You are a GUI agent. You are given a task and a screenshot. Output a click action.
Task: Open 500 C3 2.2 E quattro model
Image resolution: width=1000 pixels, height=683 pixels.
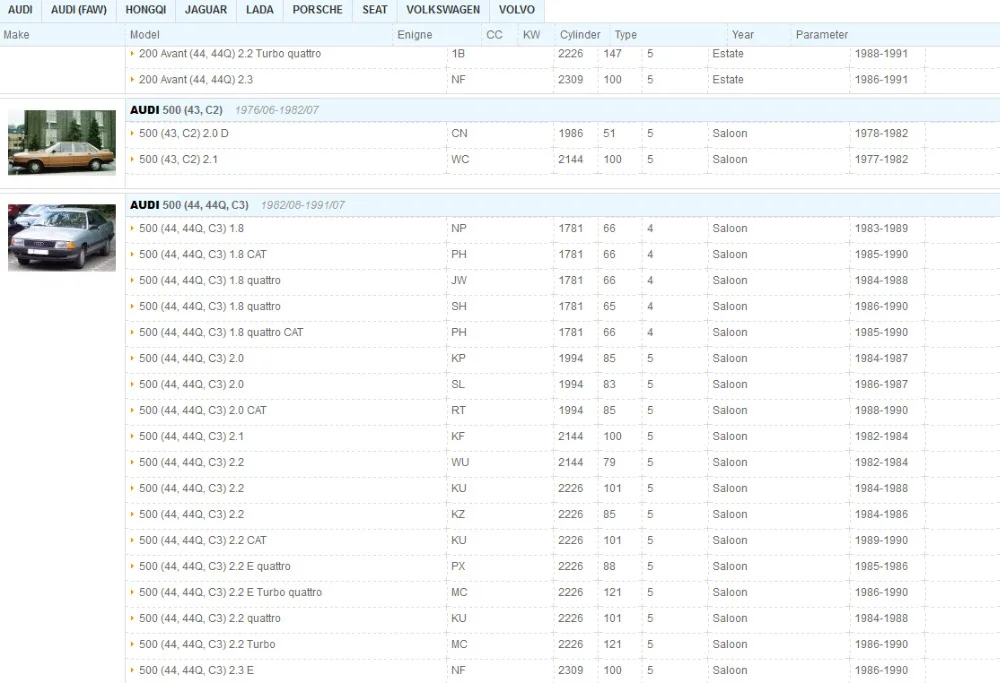[215, 566]
